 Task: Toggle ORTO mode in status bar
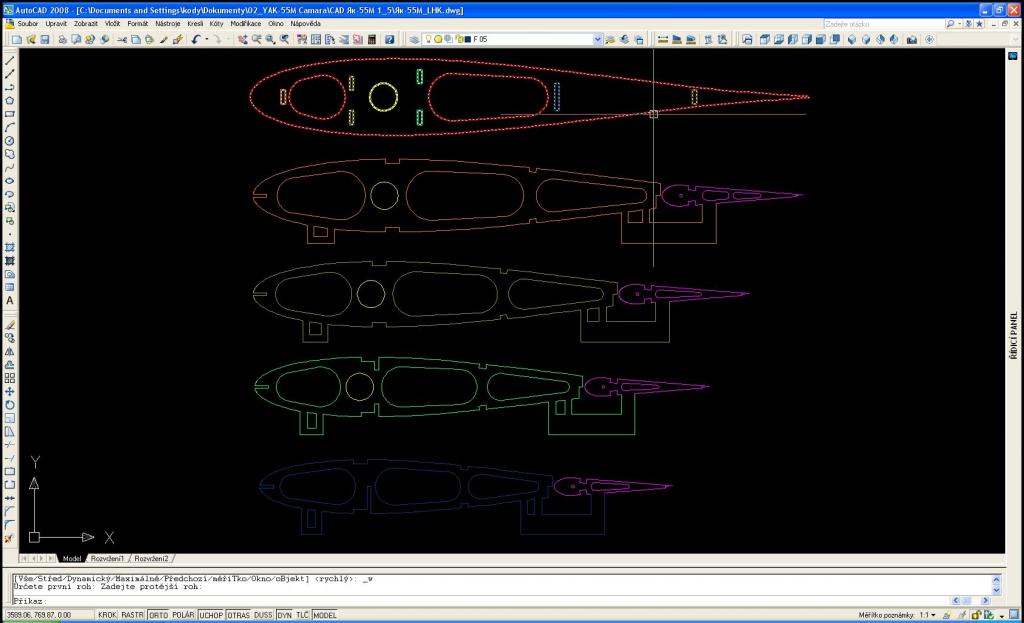[158, 615]
